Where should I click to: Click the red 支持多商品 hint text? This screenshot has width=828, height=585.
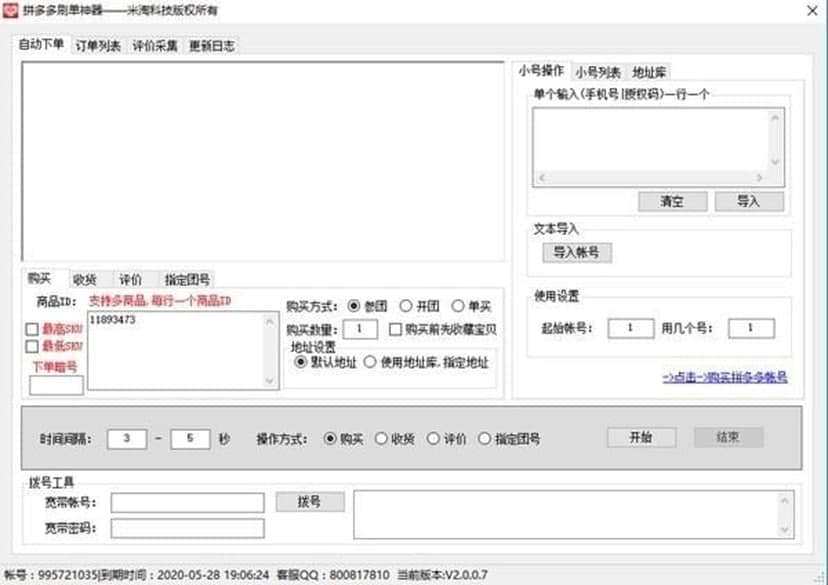(159, 301)
